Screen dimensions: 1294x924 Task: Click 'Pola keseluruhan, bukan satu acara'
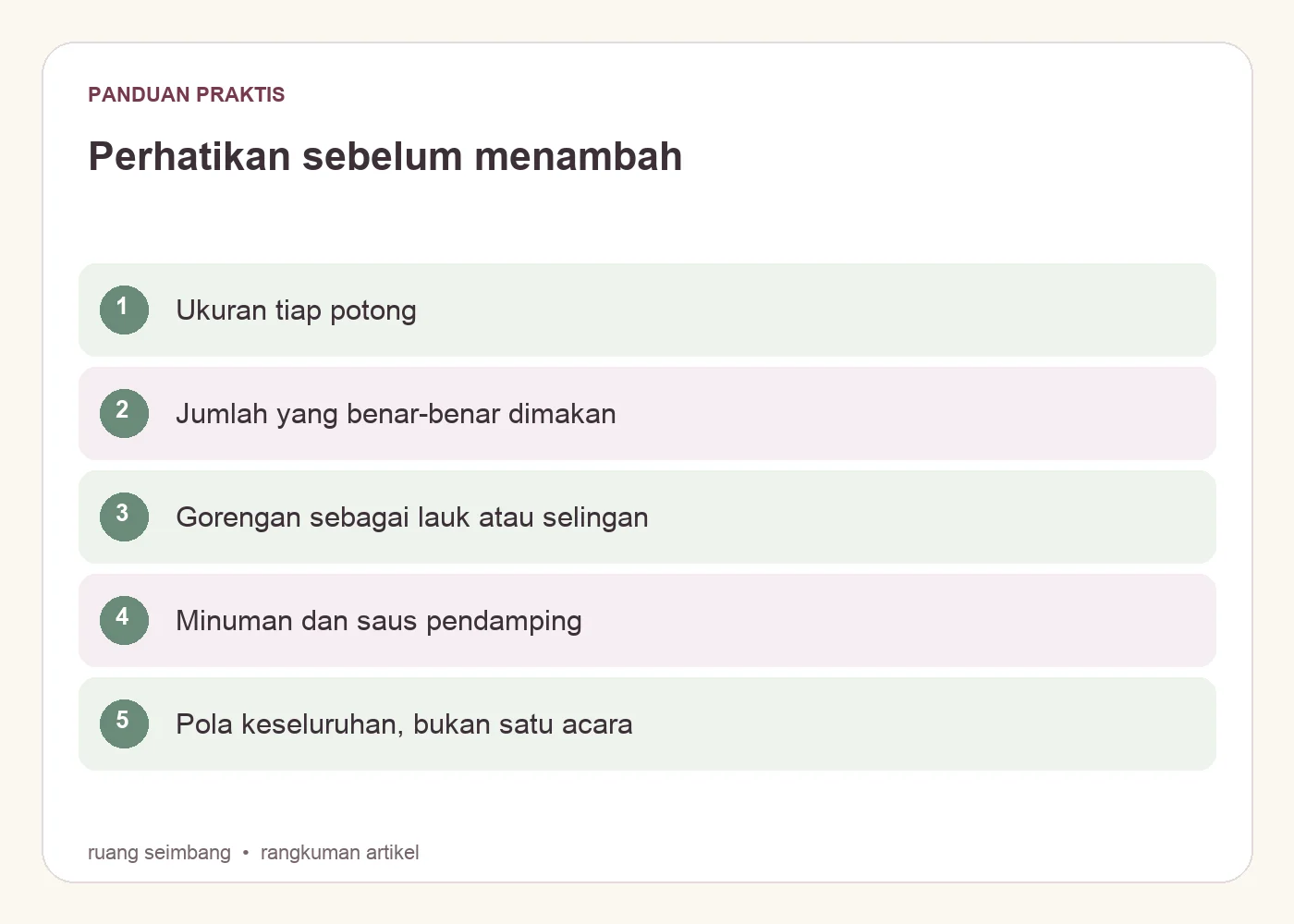coord(404,724)
